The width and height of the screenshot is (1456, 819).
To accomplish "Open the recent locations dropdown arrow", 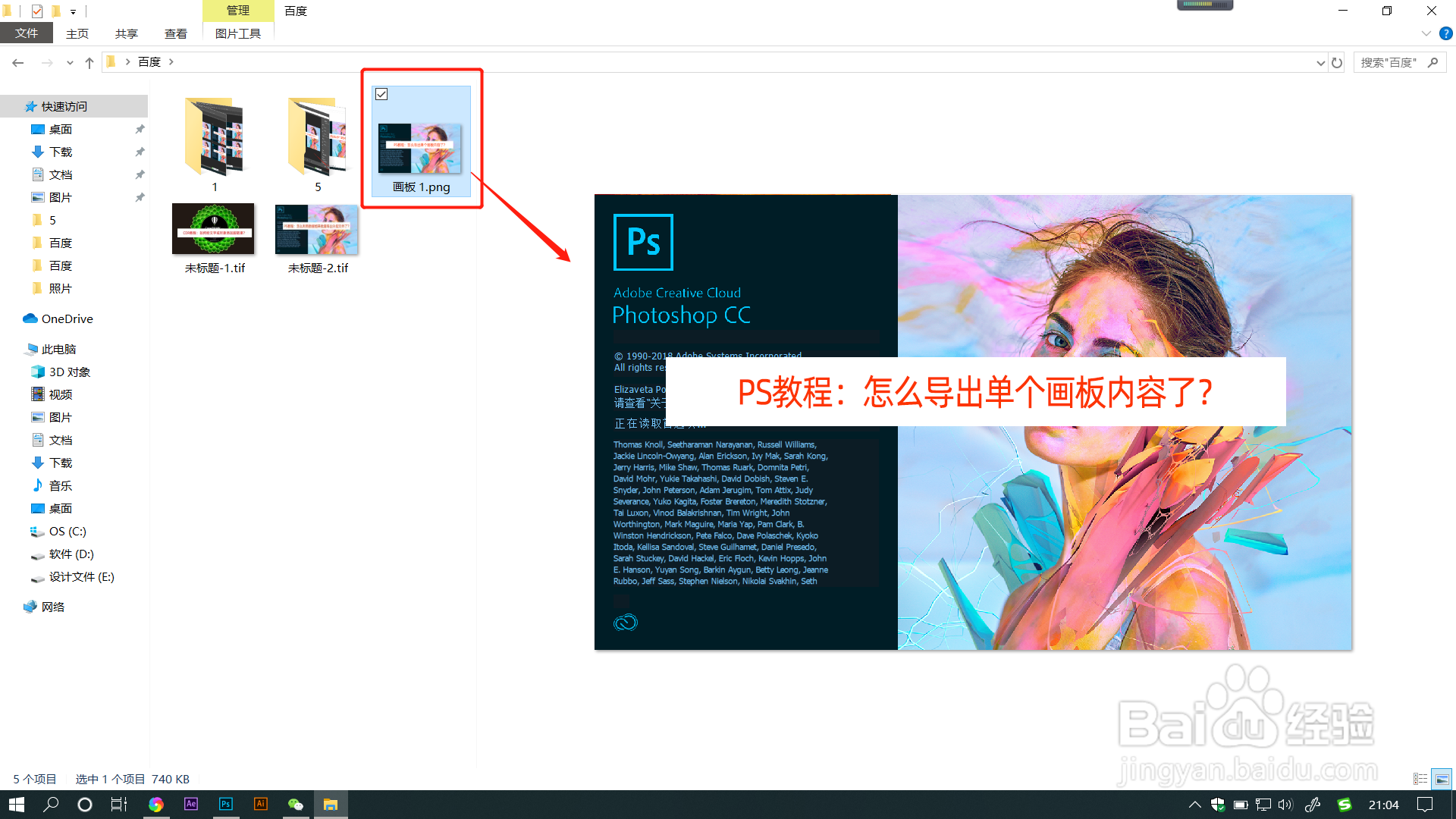I will pyautogui.click(x=70, y=61).
